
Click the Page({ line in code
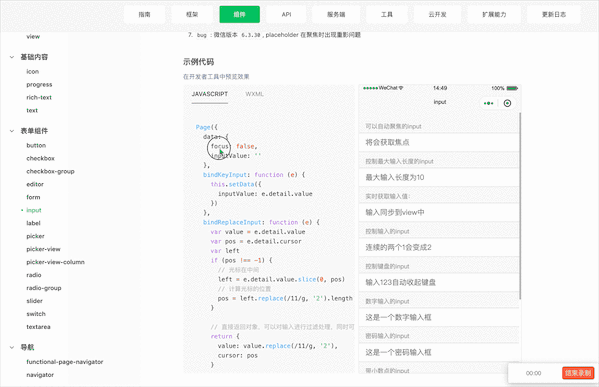pyautogui.click(x=206, y=127)
